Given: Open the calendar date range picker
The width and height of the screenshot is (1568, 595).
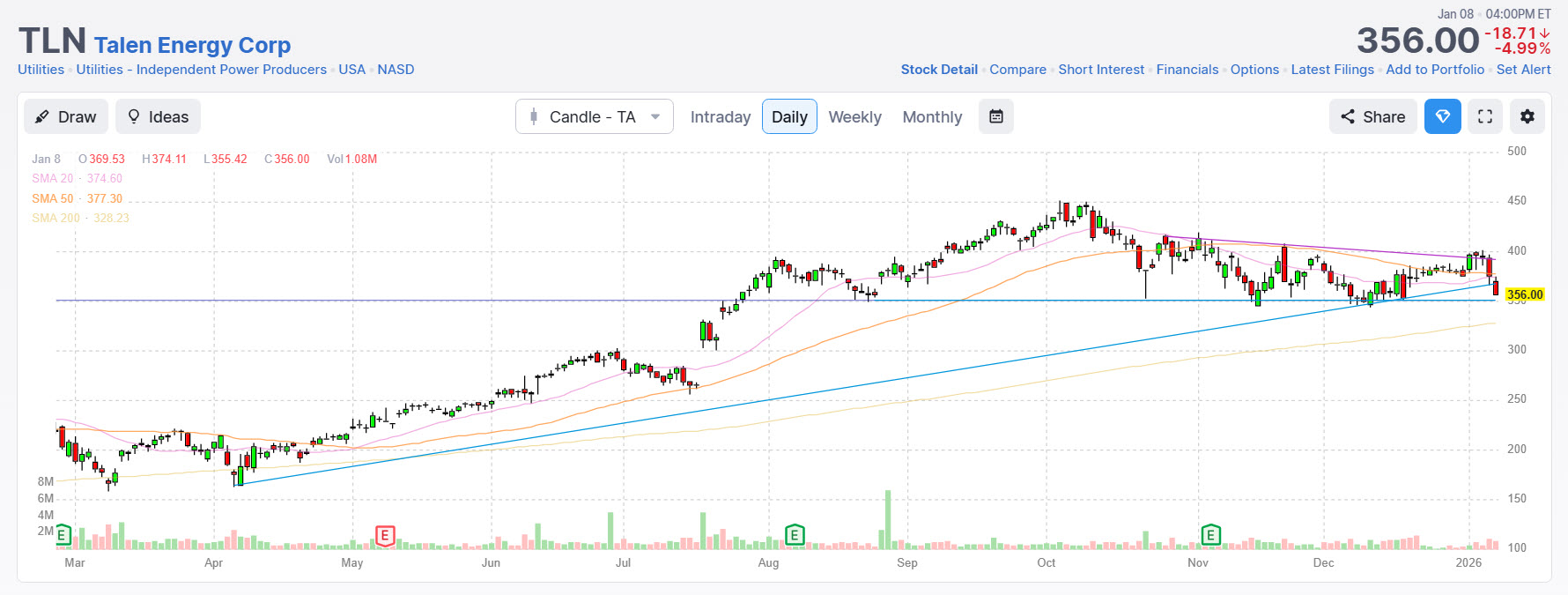Looking at the screenshot, I should tap(995, 116).
